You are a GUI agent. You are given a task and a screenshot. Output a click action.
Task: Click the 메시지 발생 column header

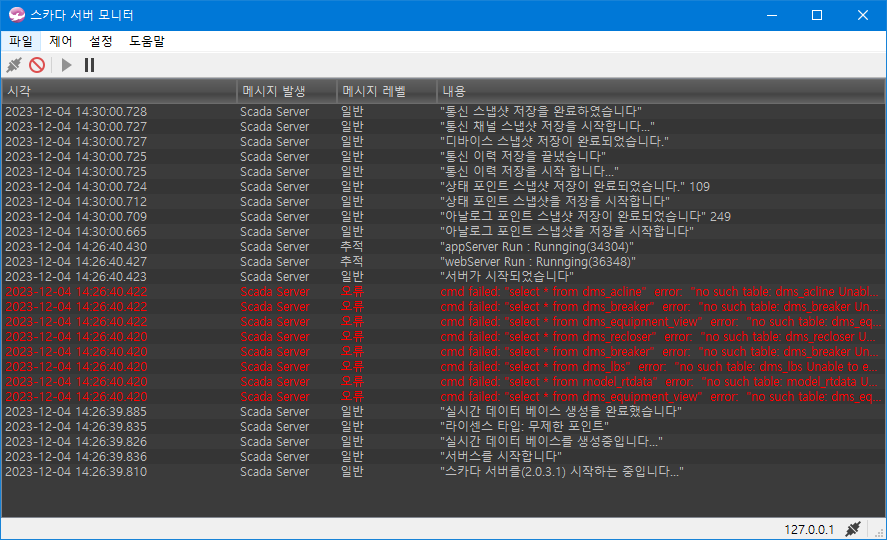[x=286, y=91]
